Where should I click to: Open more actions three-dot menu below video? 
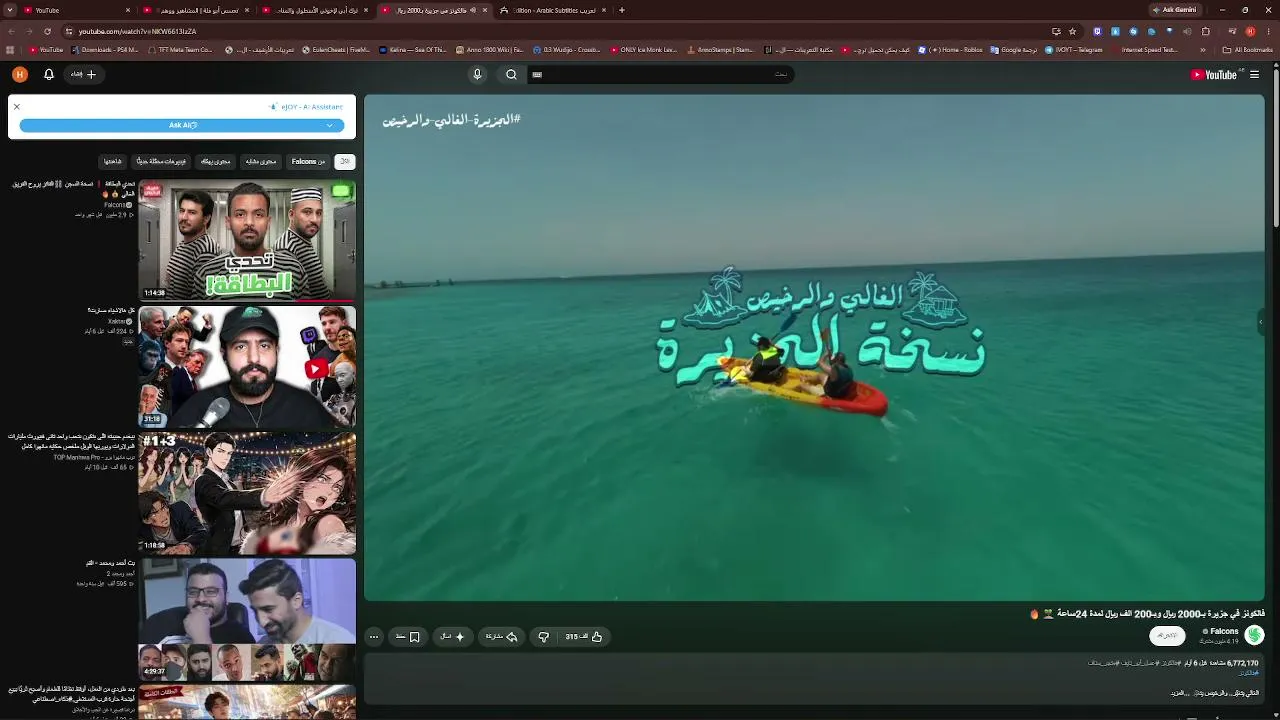pos(374,636)
